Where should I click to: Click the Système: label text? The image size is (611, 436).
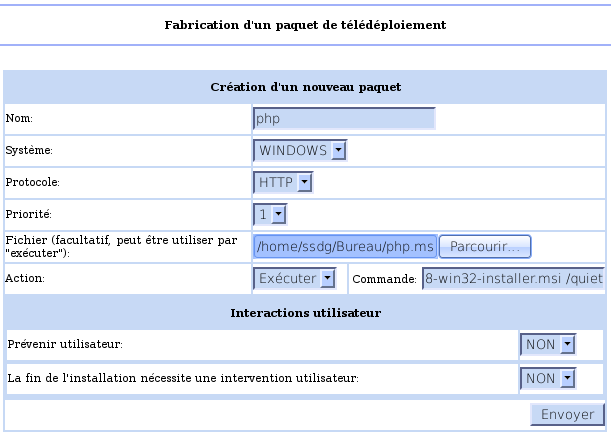(x=30, y=150)
